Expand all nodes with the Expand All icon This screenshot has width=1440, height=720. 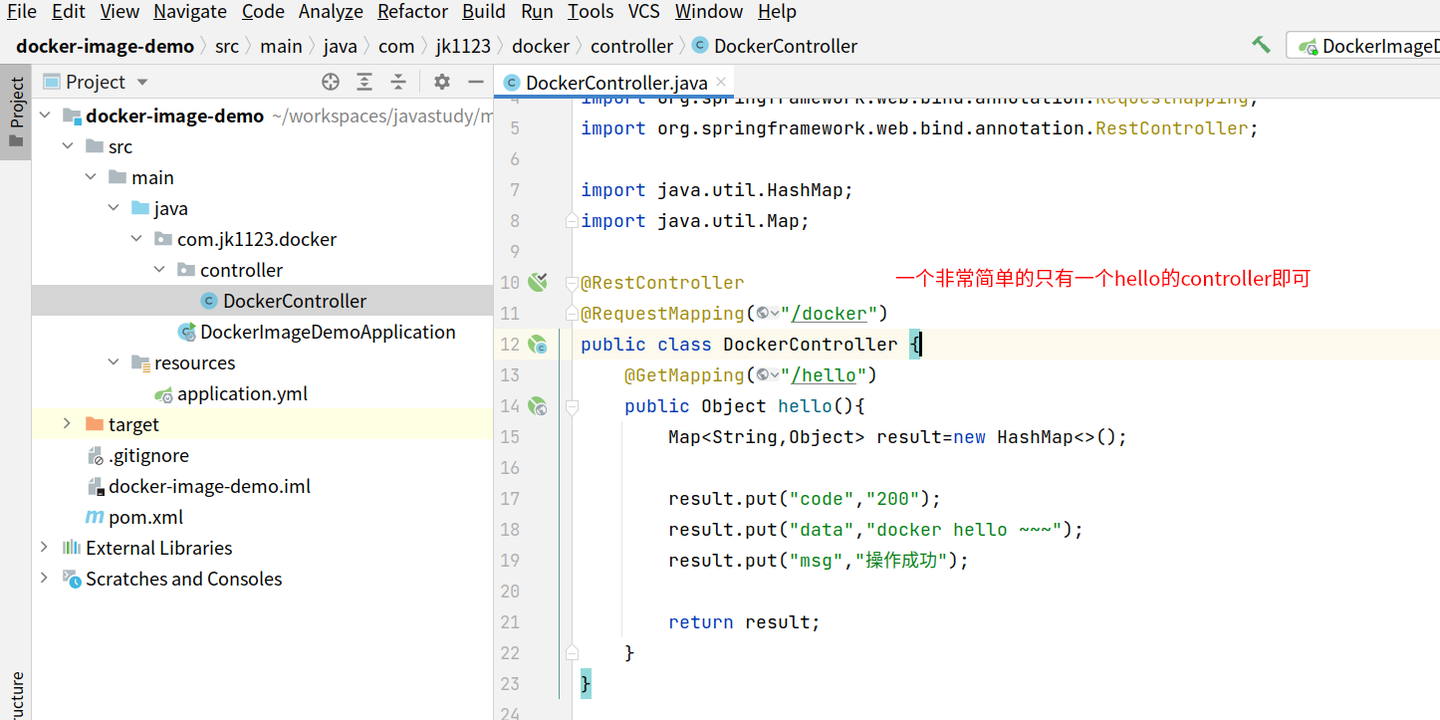coord(364,82)
